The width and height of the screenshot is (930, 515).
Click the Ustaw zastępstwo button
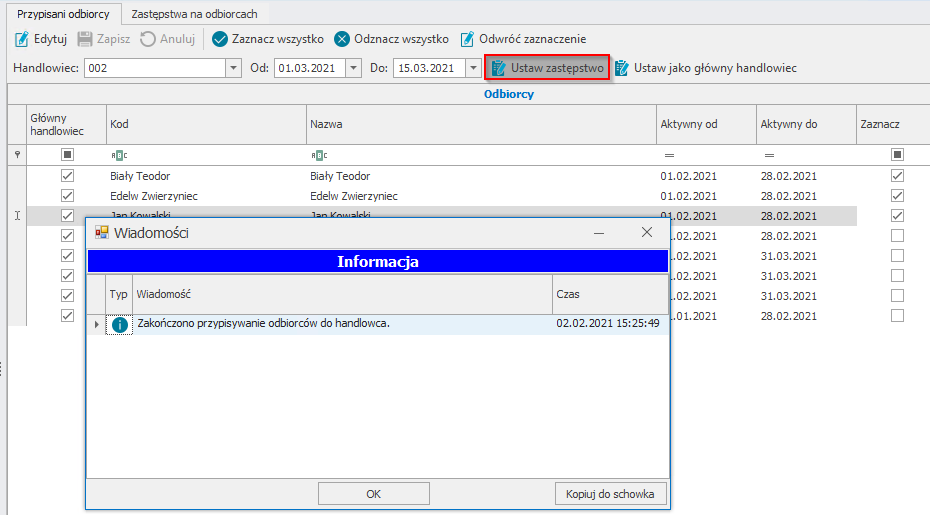tap(547, 68)
